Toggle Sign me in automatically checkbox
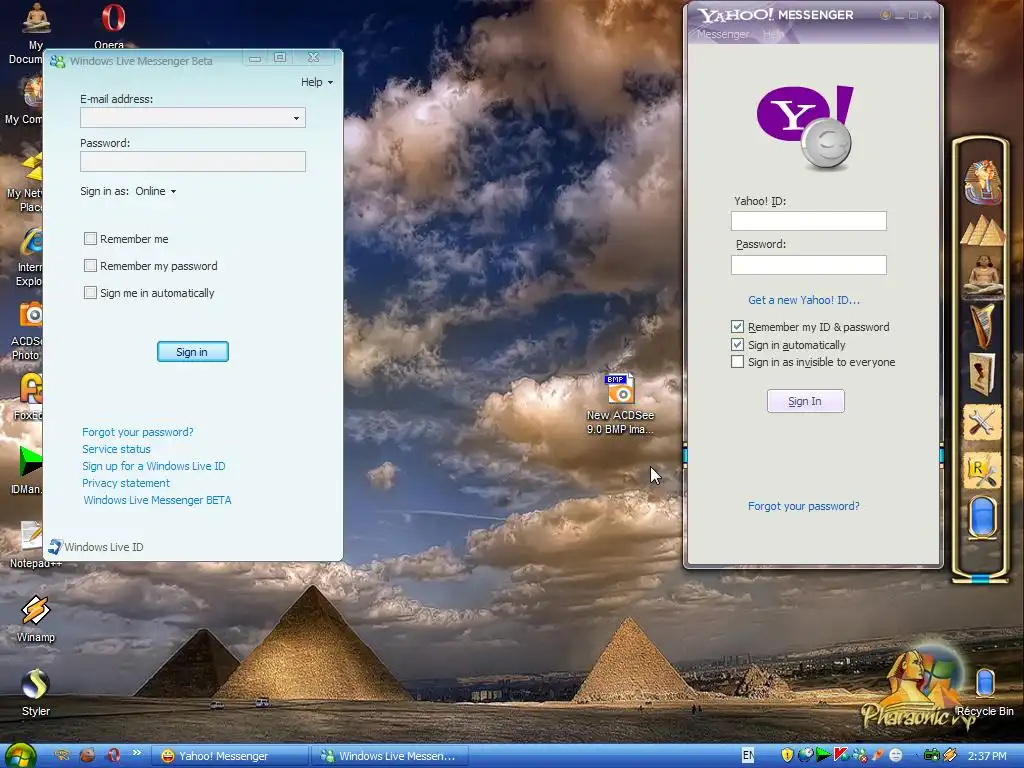1024x768 pixels. 90,293
